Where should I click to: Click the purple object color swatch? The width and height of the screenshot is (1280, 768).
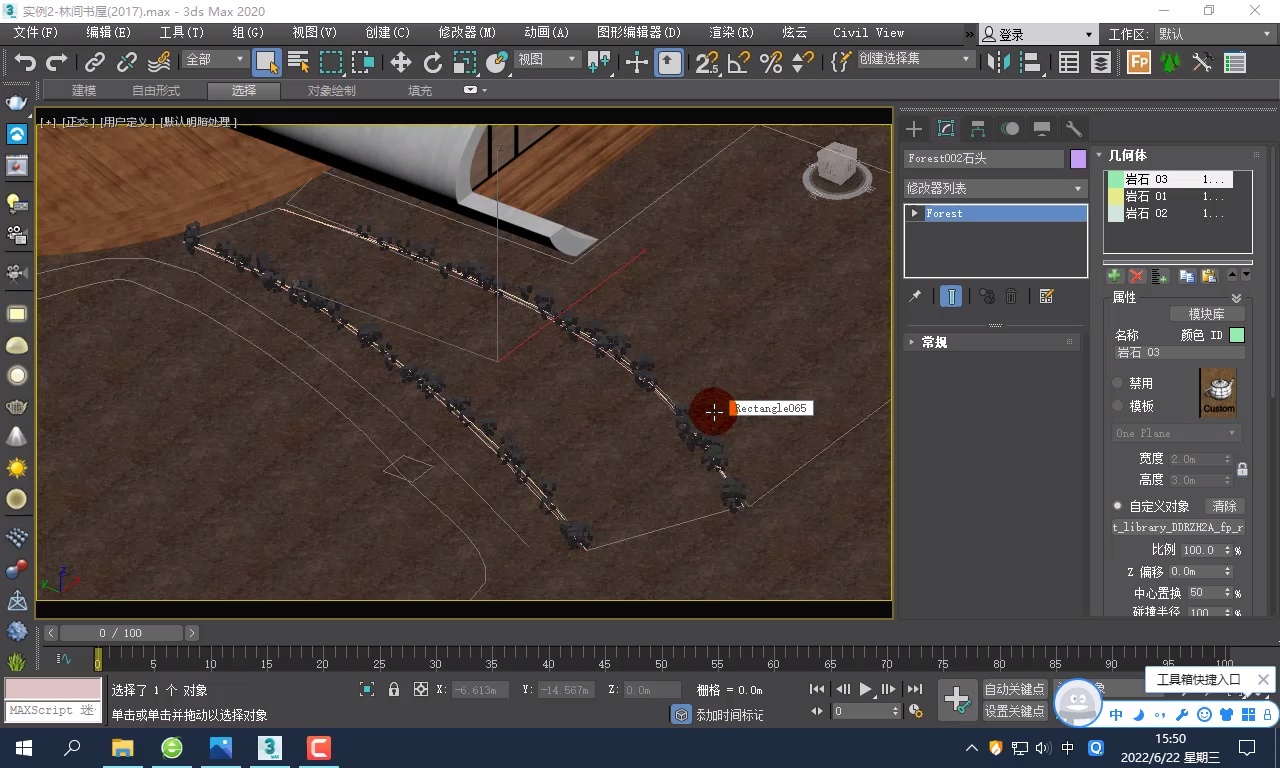coord(1078,159)
